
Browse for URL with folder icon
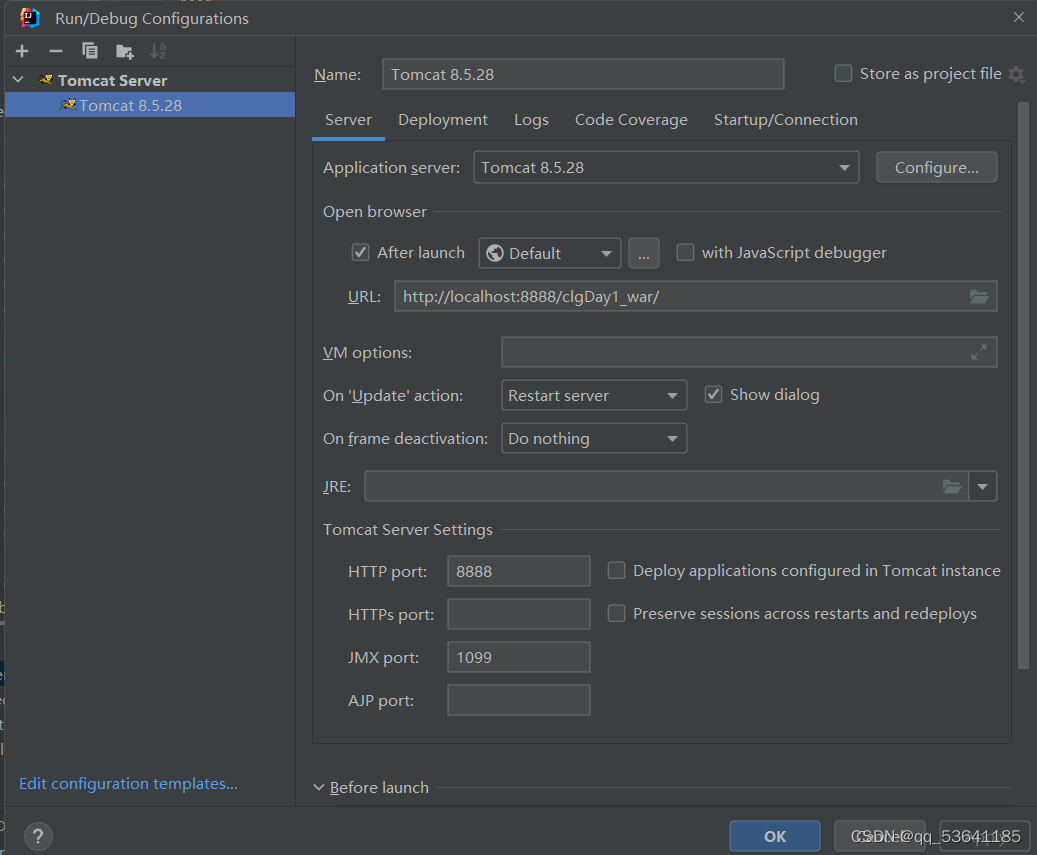[979, 297]
